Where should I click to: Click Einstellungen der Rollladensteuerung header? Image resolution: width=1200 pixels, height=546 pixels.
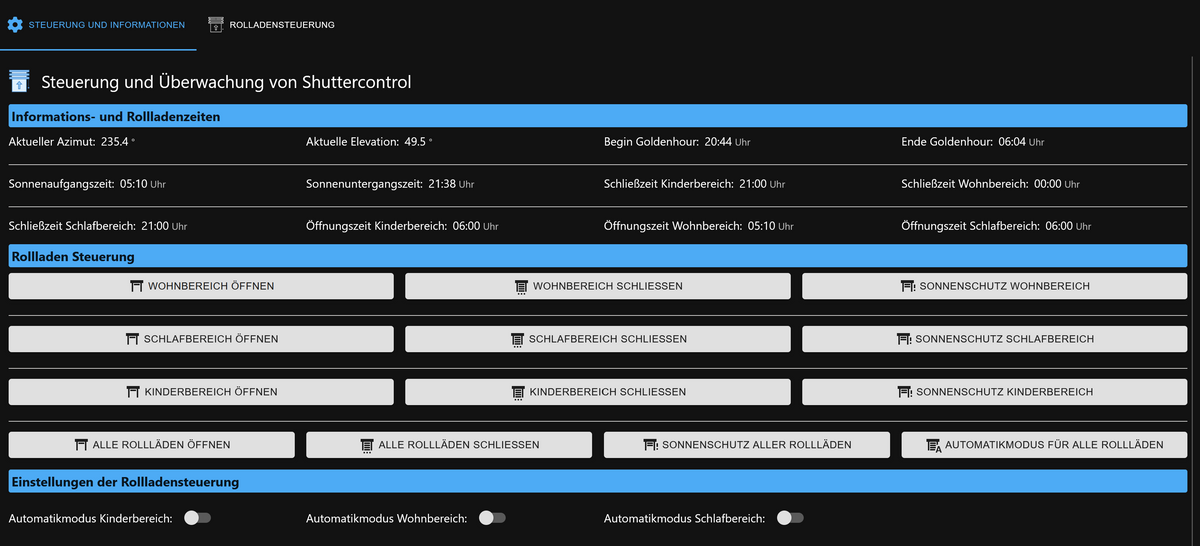pyautogui.click(x=598, y=482)
